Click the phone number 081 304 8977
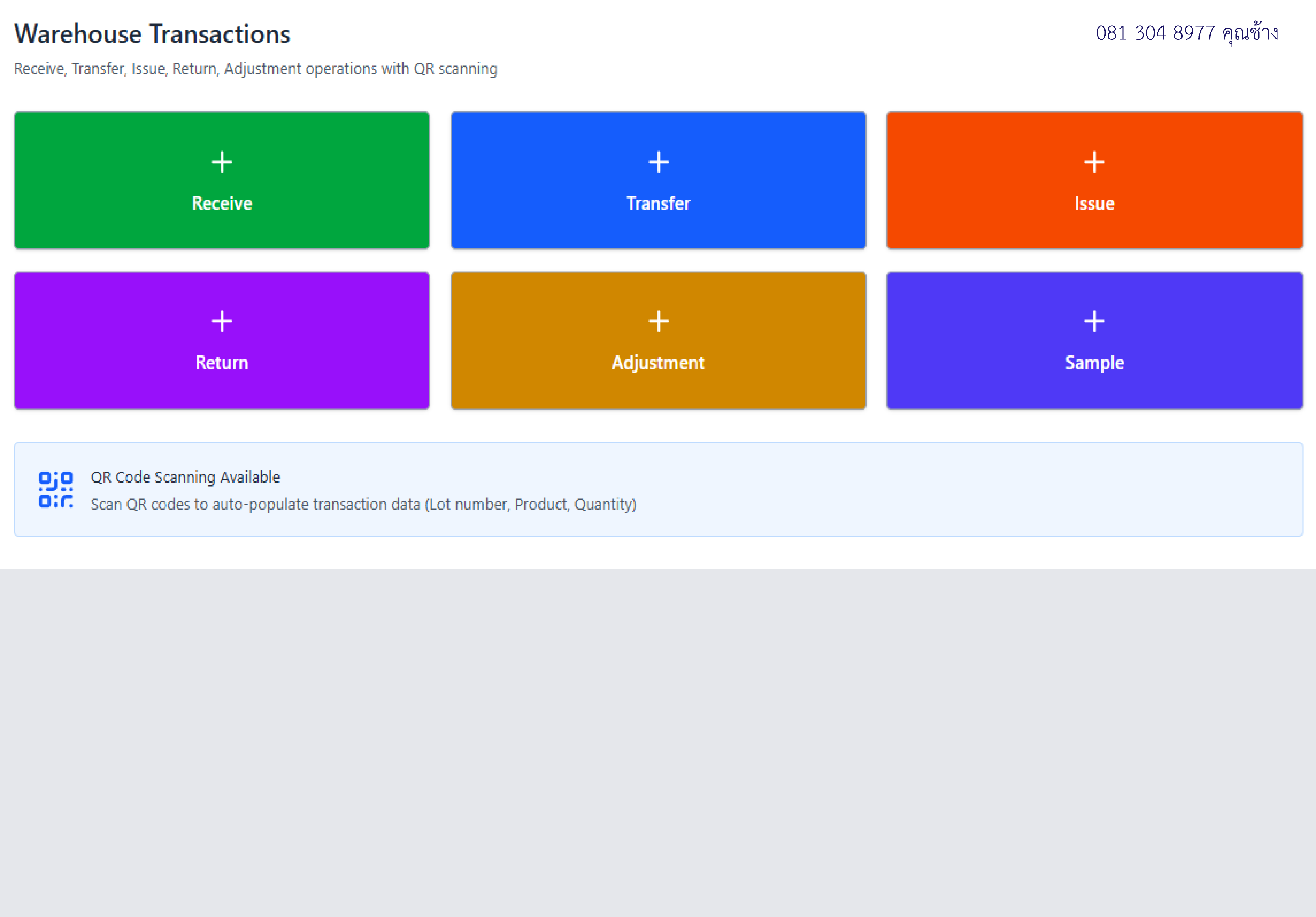Image resolution: width=1316 pixels, height=917 pixels. 1155,33
